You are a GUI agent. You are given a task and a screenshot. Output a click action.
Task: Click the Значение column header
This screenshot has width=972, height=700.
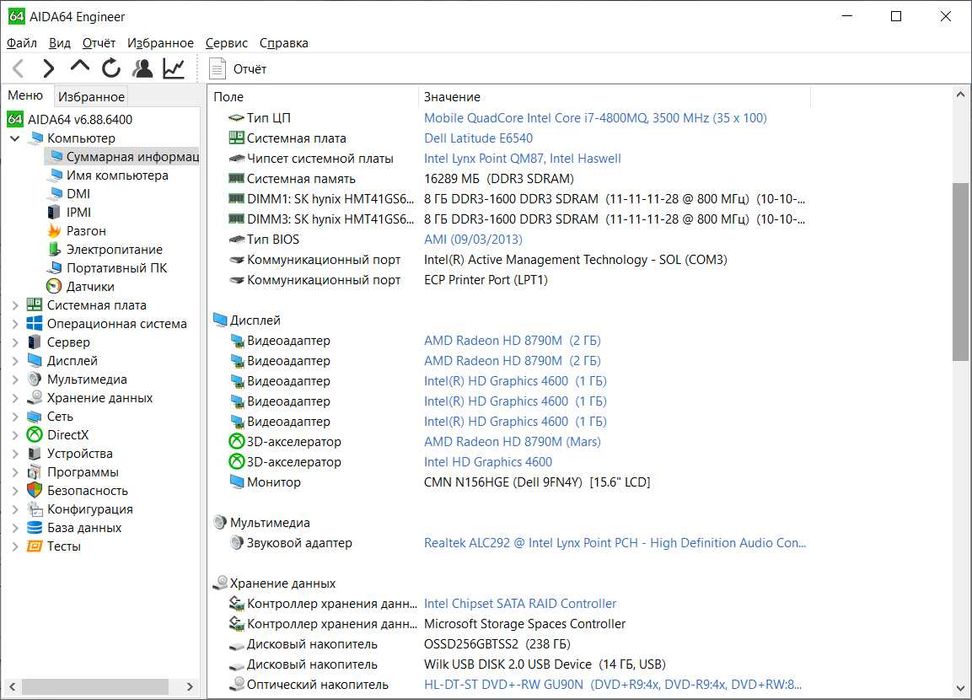[x=614, y=97]
